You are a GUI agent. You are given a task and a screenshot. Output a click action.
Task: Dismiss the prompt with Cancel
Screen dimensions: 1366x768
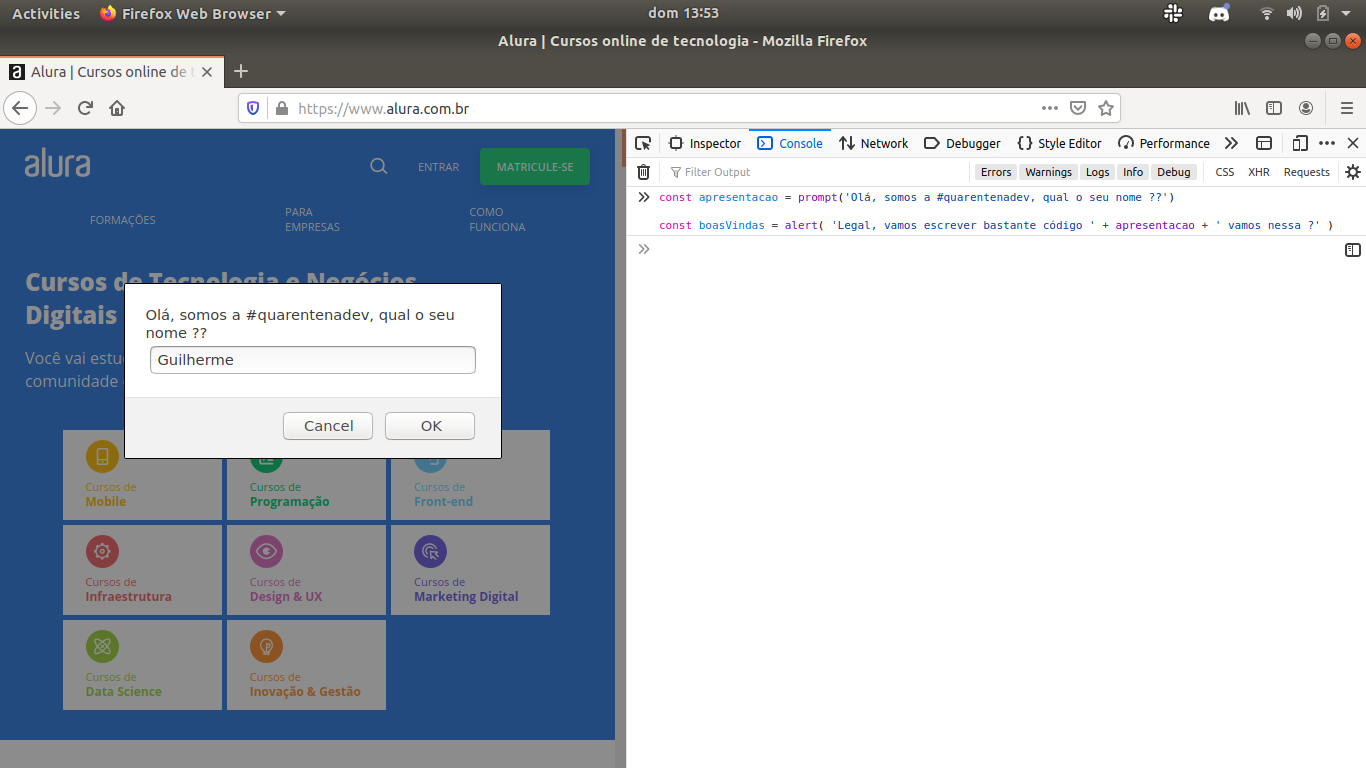(328, 426)
